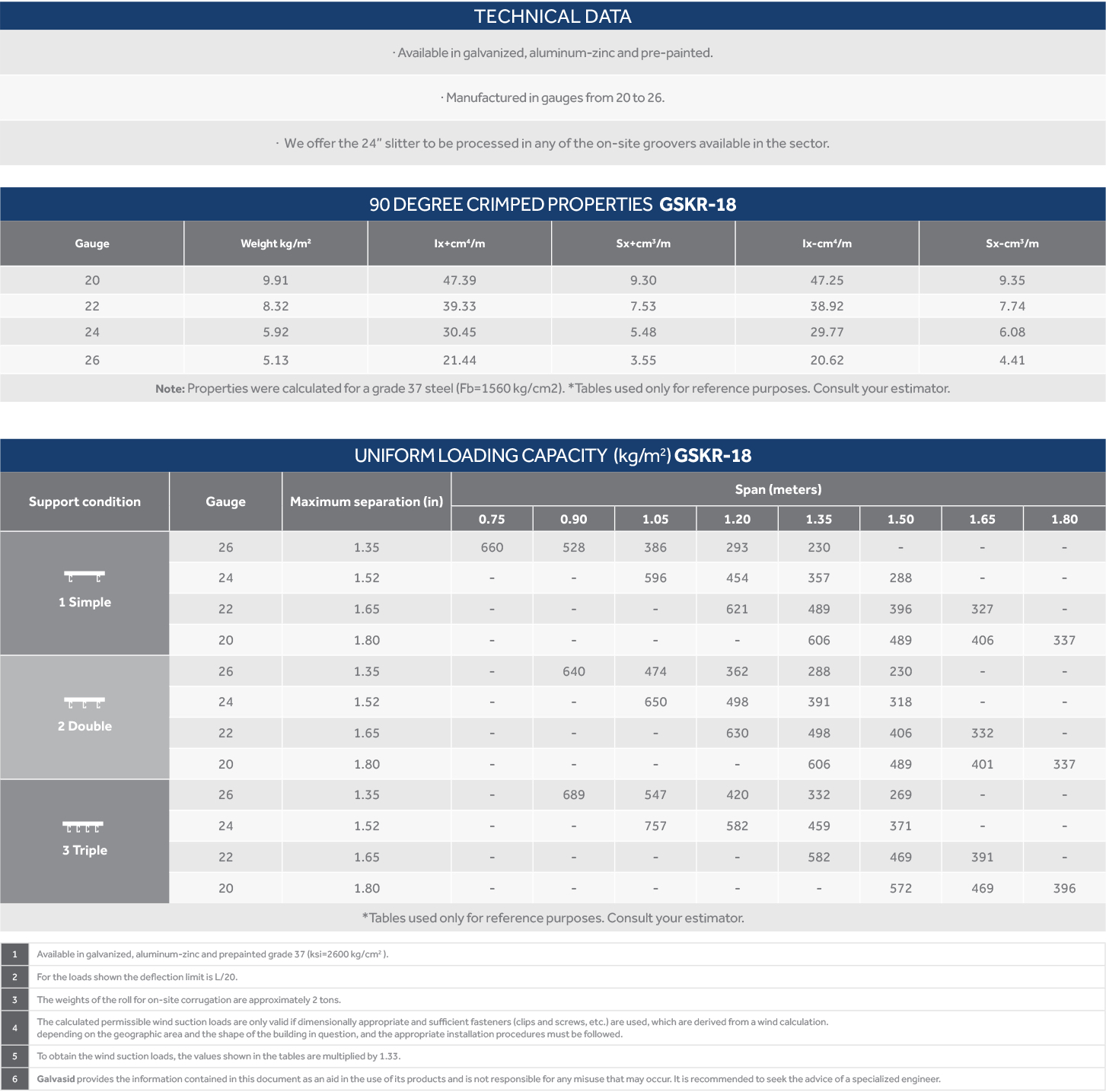Image resolution: width=1106 pixels, height=1092 pixels.
Task: Click footnote number 5 box
Action: 14,1056
